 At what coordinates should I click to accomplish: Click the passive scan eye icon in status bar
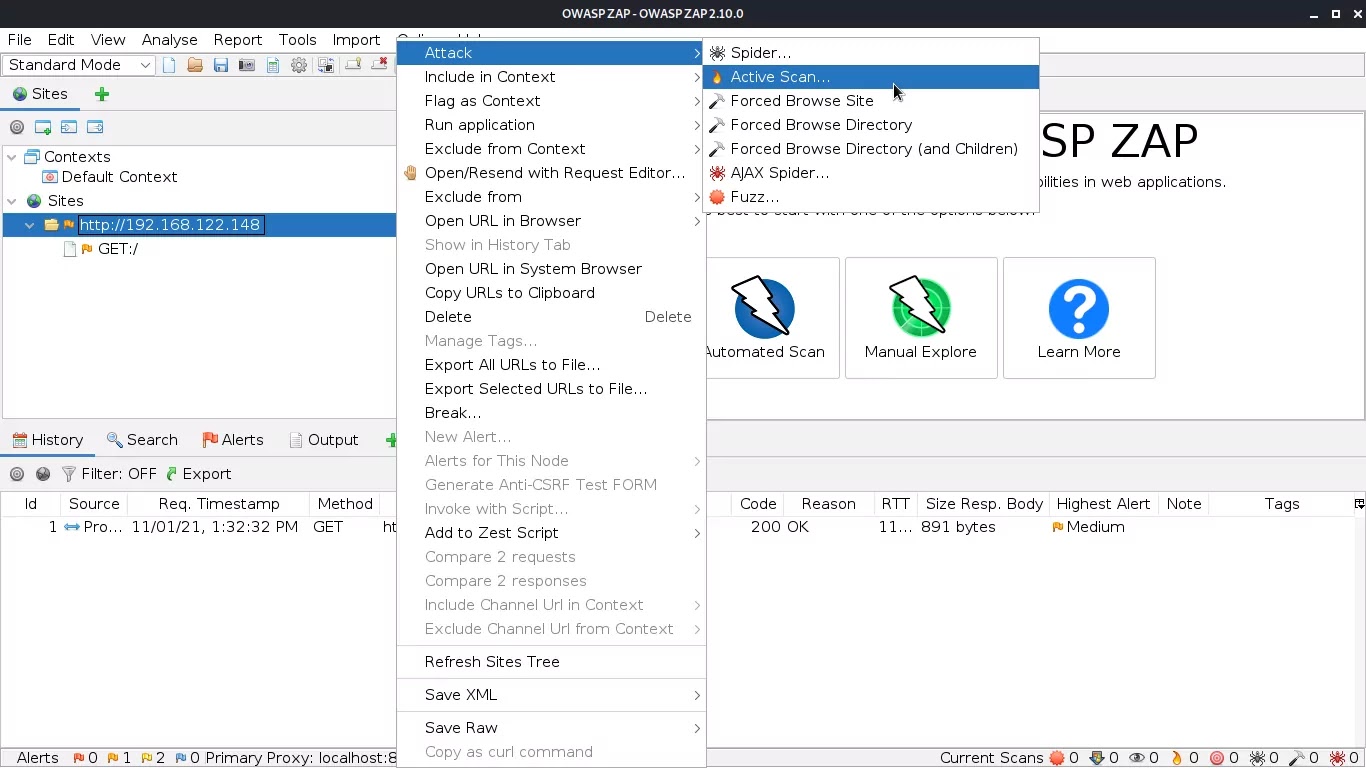(1137, 758)
